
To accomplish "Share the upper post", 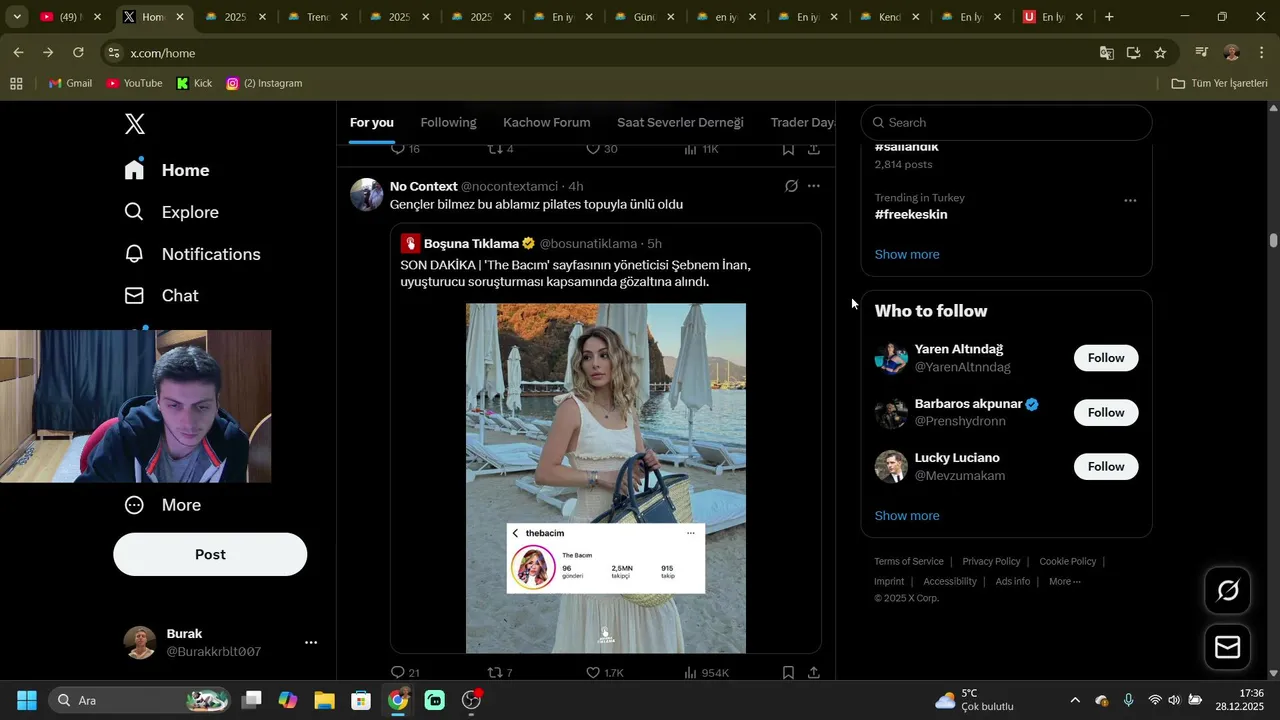I will coord(814,149).
